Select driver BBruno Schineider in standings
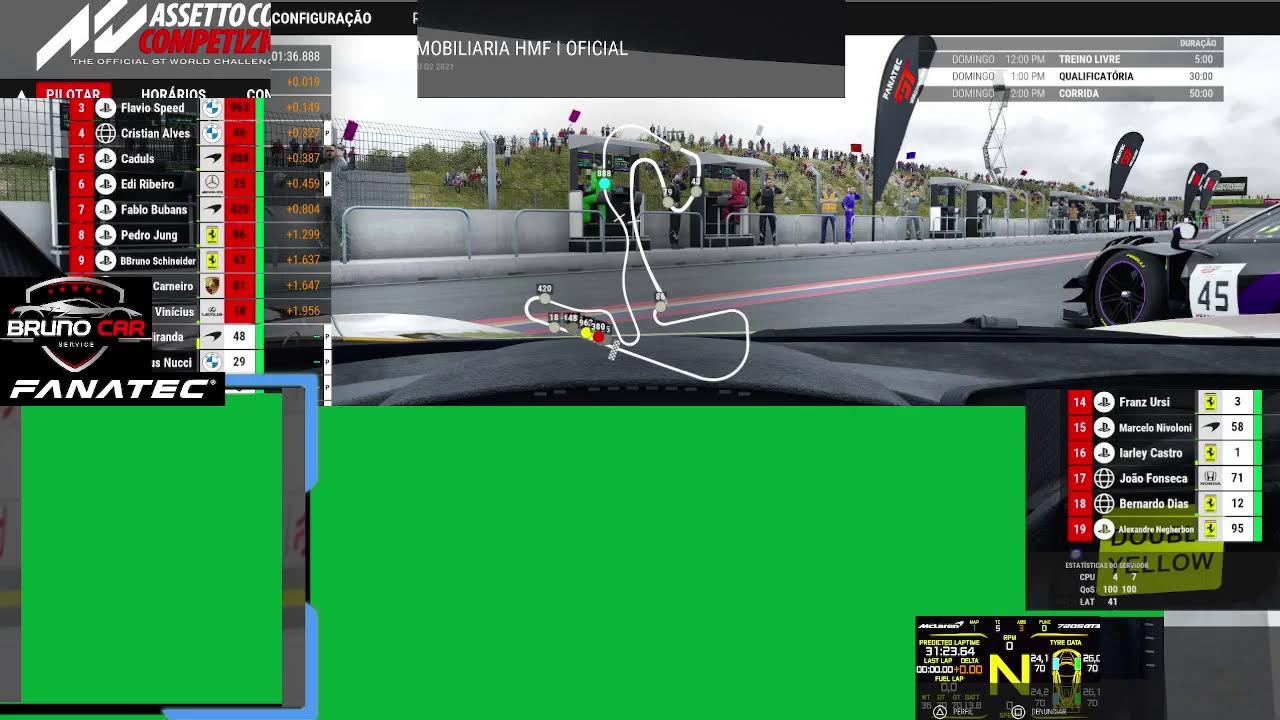This screenshot has width=1280, height=720. (158, 261)
